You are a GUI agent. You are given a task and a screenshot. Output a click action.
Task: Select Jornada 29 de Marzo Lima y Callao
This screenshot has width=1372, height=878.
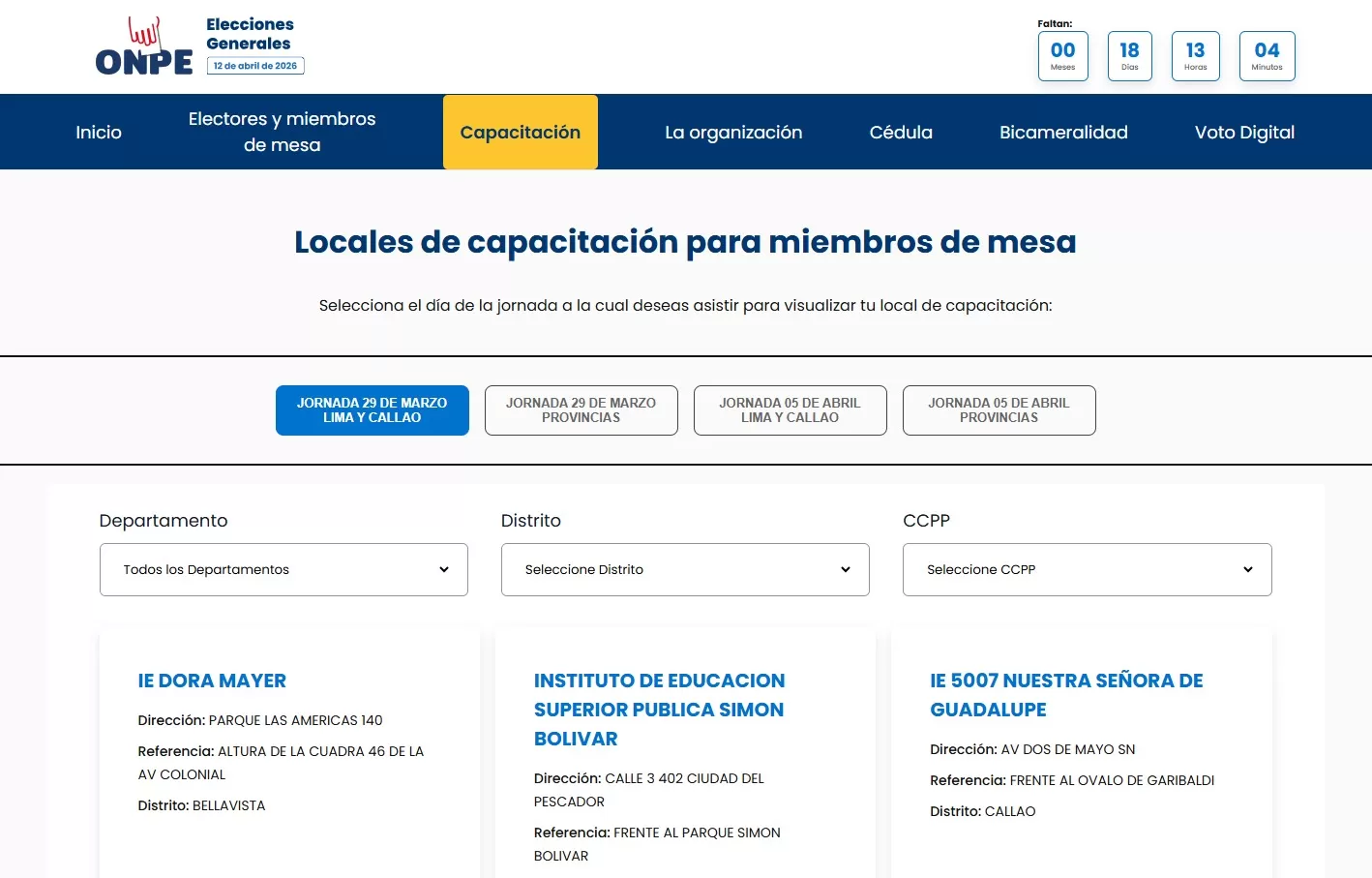point(373,410)
